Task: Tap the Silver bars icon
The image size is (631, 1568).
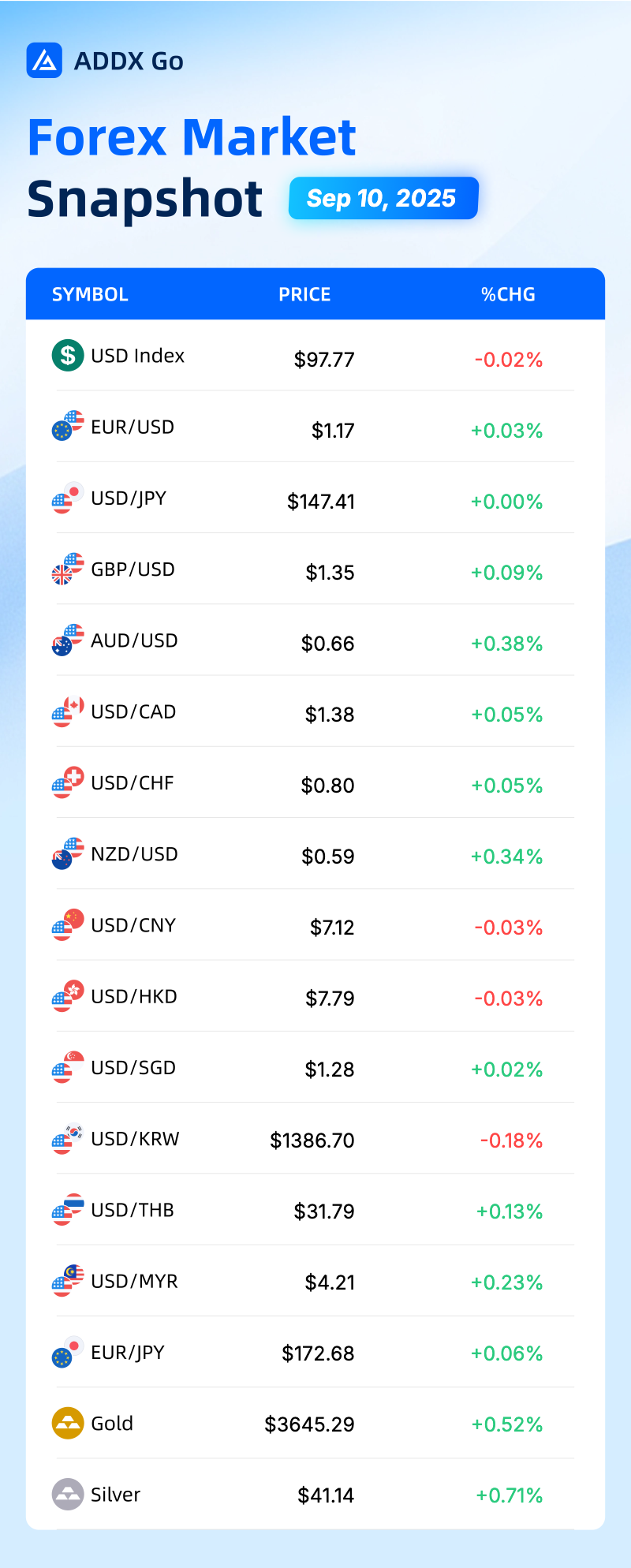Action: click(x=68, y=1494)
